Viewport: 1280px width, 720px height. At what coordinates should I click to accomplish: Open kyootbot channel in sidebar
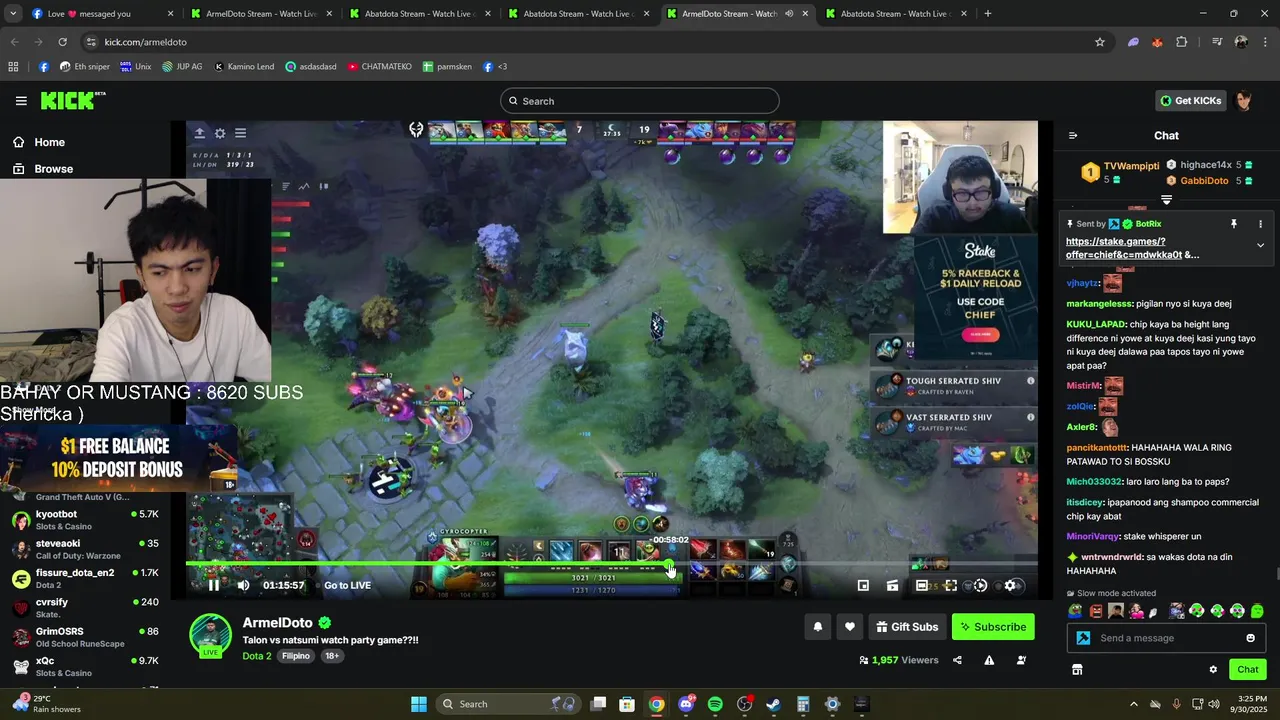pos(85,520)
